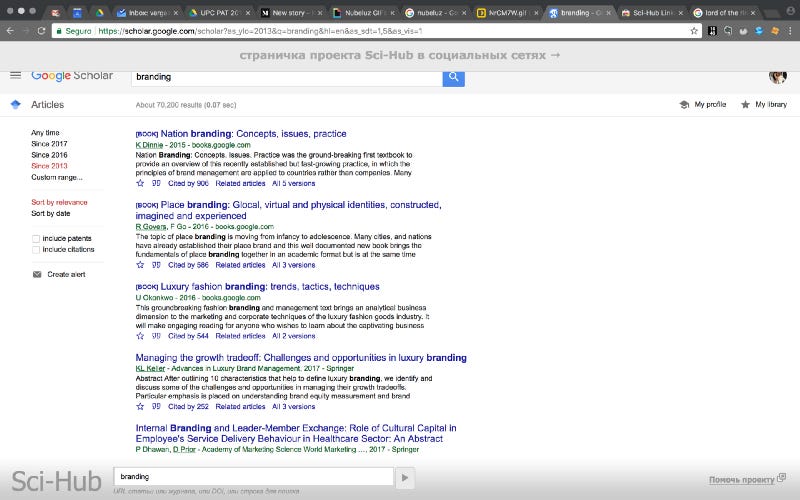Viewport: 800px width, 500px height.
Task: View Cited by 544 for Luxury fashion
Action: 188,336
